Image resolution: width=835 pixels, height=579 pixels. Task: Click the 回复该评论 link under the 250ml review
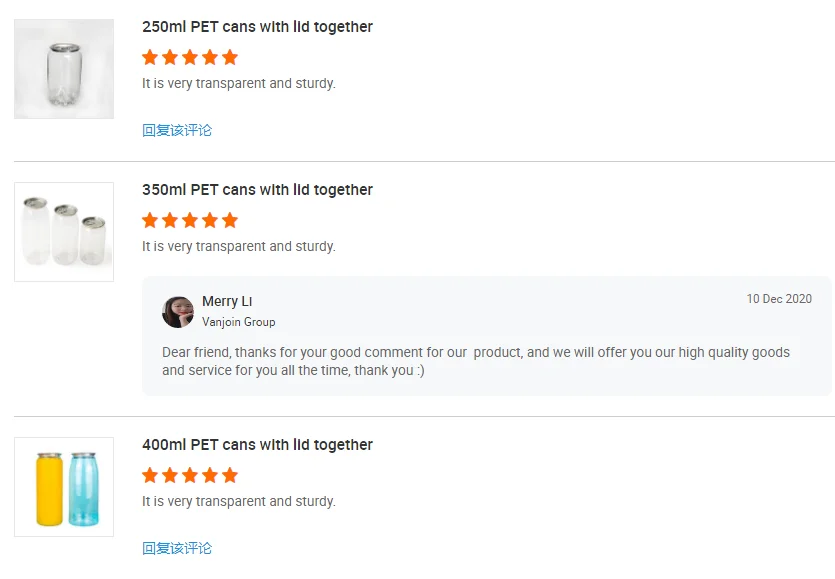click(x=177, y=130)
